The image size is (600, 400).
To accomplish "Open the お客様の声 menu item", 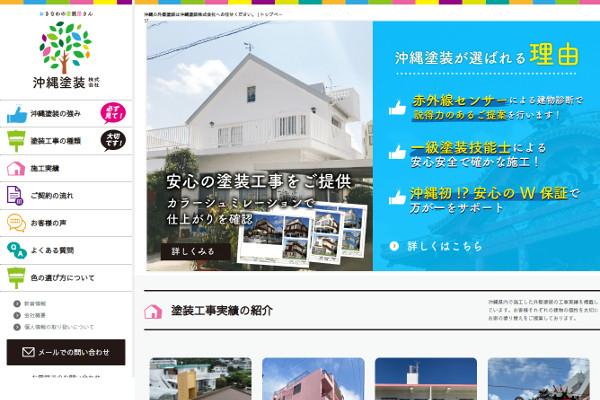I will 66,223.
